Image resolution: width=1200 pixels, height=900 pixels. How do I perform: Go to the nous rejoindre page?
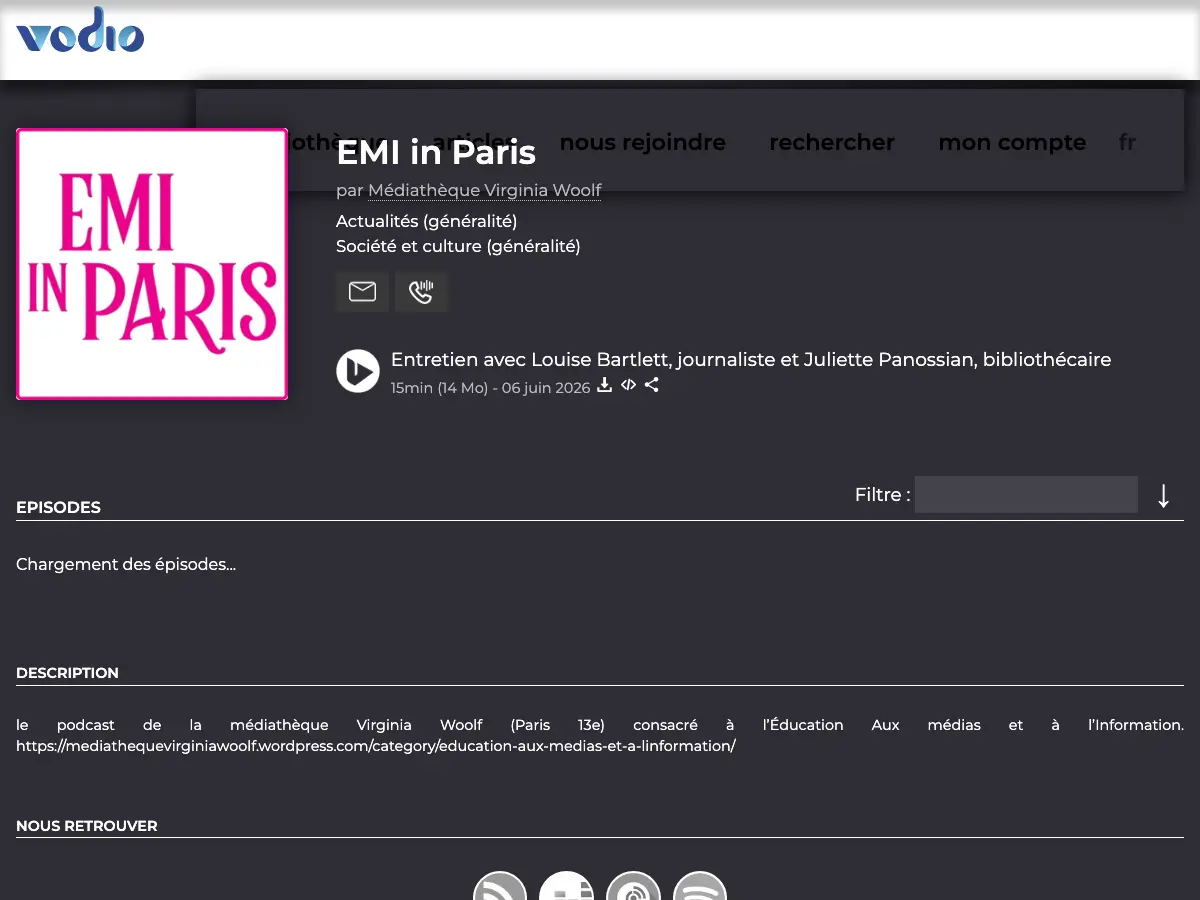(x=643, y=142)
